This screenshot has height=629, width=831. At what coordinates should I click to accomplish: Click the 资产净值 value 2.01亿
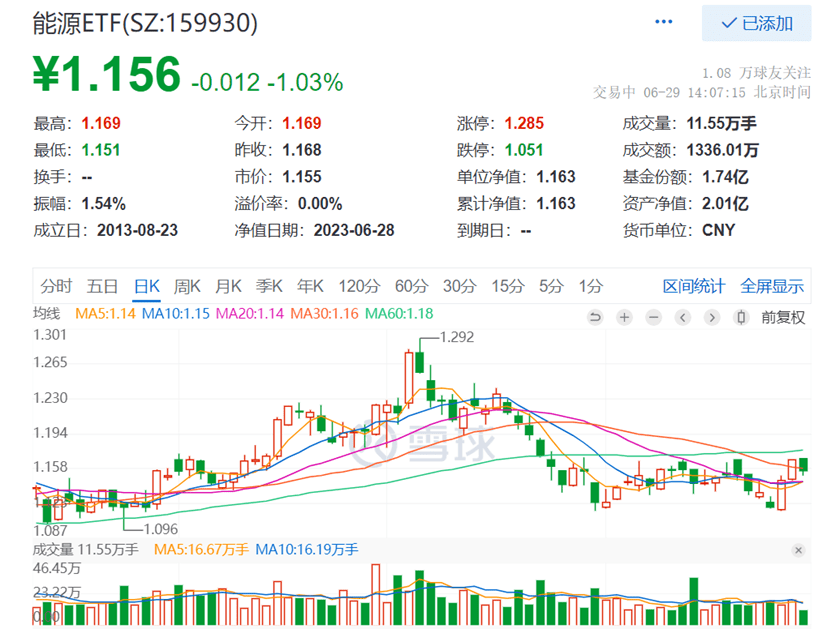725,203
